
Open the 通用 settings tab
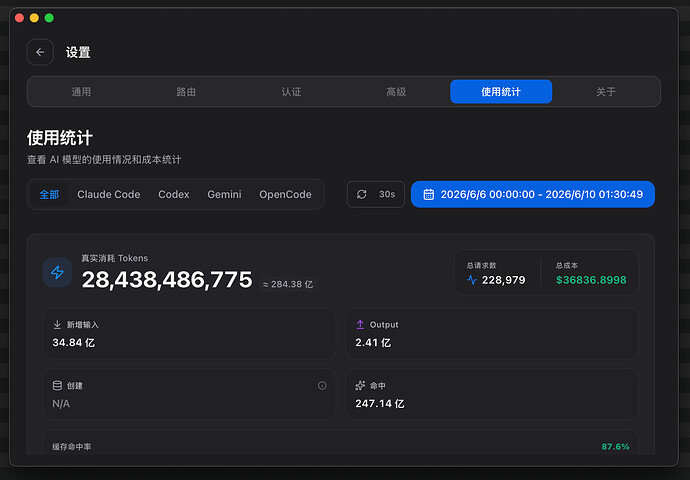[81, 92]
